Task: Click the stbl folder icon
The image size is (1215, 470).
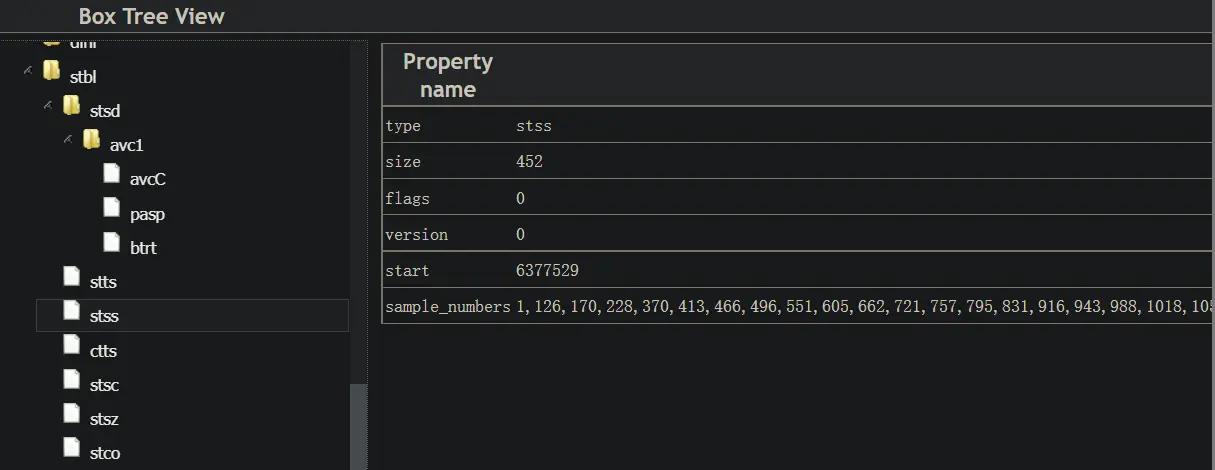Action: coord(51,72)
